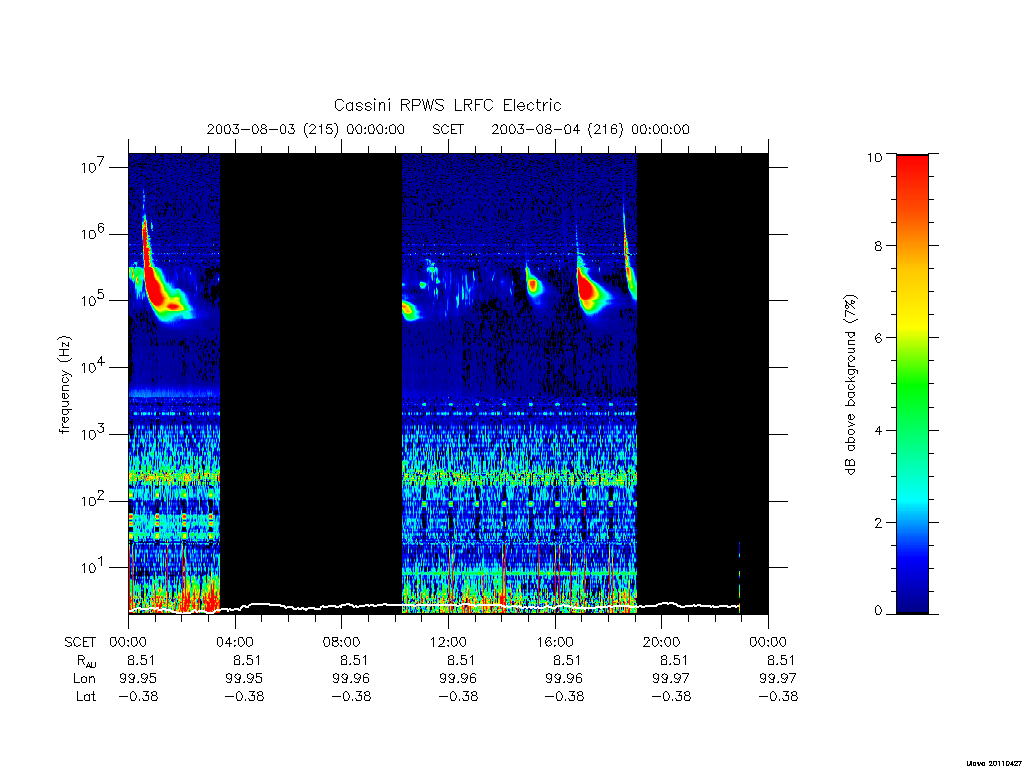The image size is (1024, 768).
Task: Click the rainbow dB color bar
Action: coord(912,384)
